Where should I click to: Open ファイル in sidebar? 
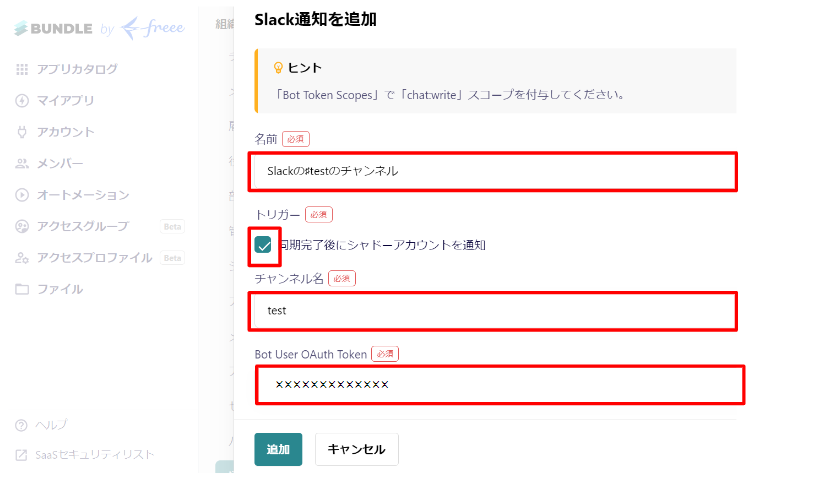pyautogui.click(x=60, y=289)
